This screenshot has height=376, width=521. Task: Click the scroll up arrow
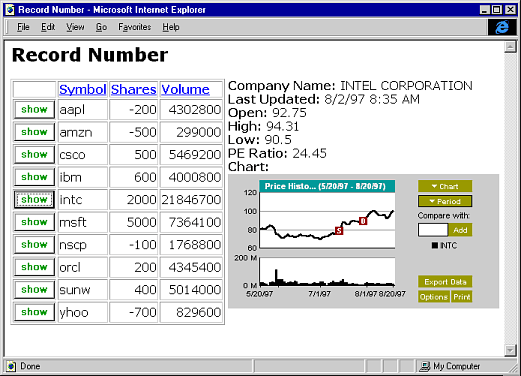point(510,47)
